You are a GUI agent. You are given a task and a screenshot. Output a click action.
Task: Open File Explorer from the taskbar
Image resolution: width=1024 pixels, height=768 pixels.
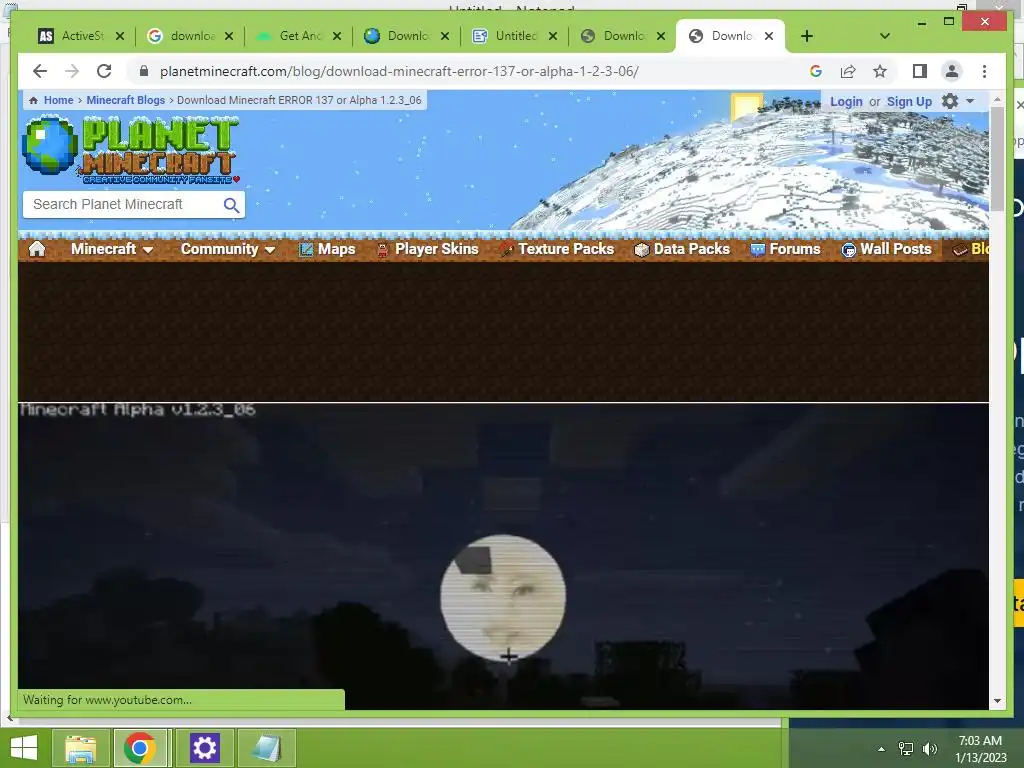click(x=80, y=748)
